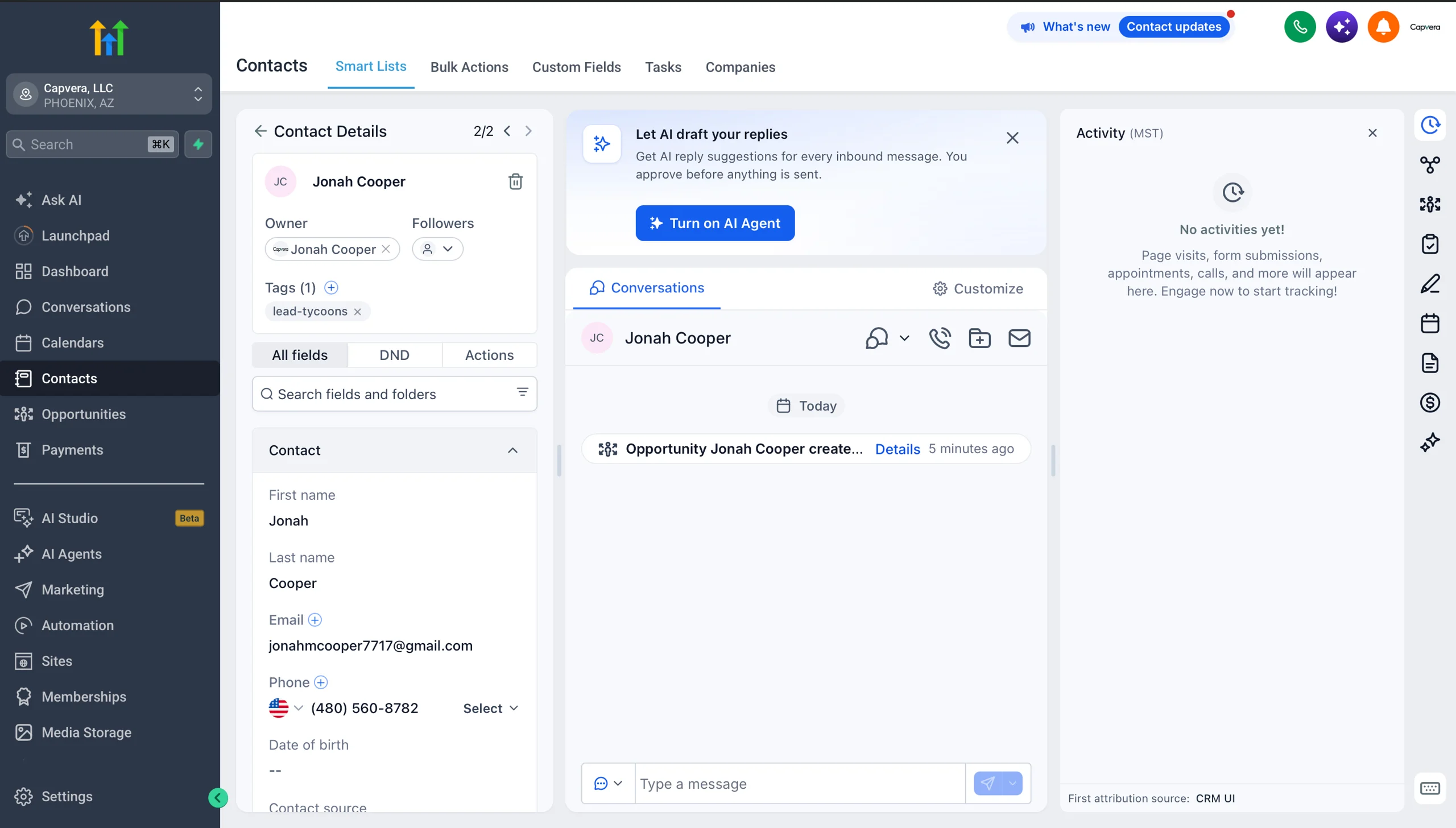This screenshot has height=828, width=1456.
Task: Open the payments dollar icon in right rail
Action: [x=1430, y=403]
